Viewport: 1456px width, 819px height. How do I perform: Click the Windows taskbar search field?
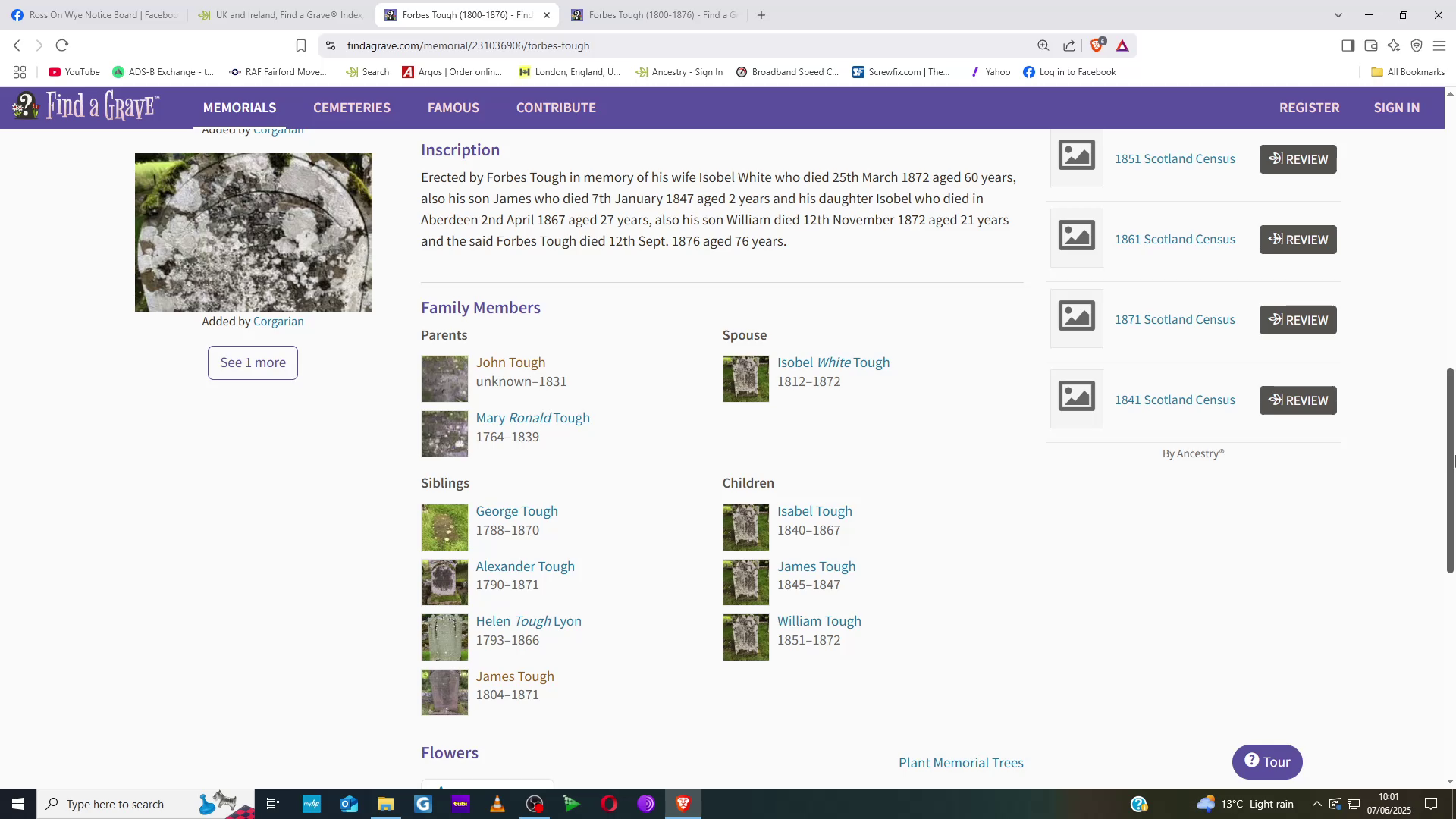coord(115,804)
